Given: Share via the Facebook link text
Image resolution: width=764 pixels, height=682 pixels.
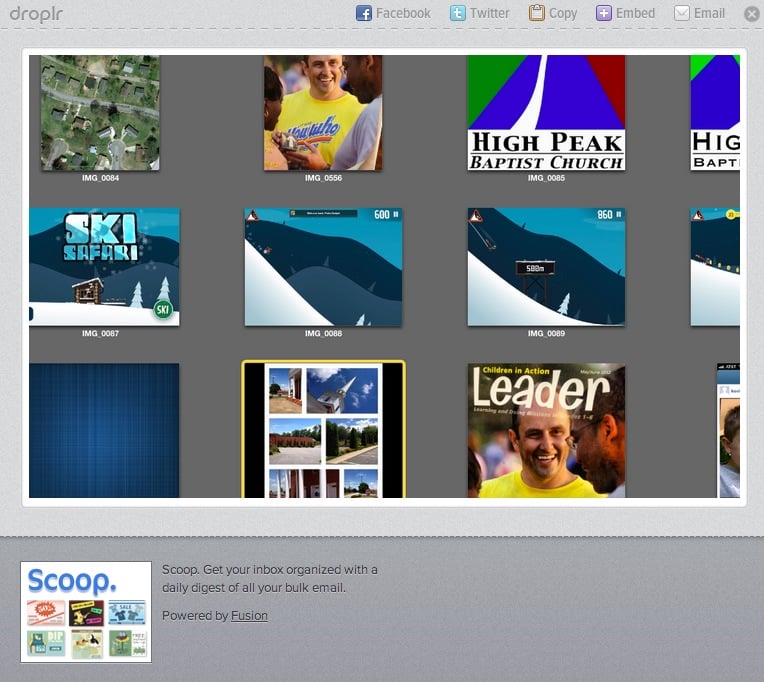Looking at the screenshot, I should click(403, 13).
